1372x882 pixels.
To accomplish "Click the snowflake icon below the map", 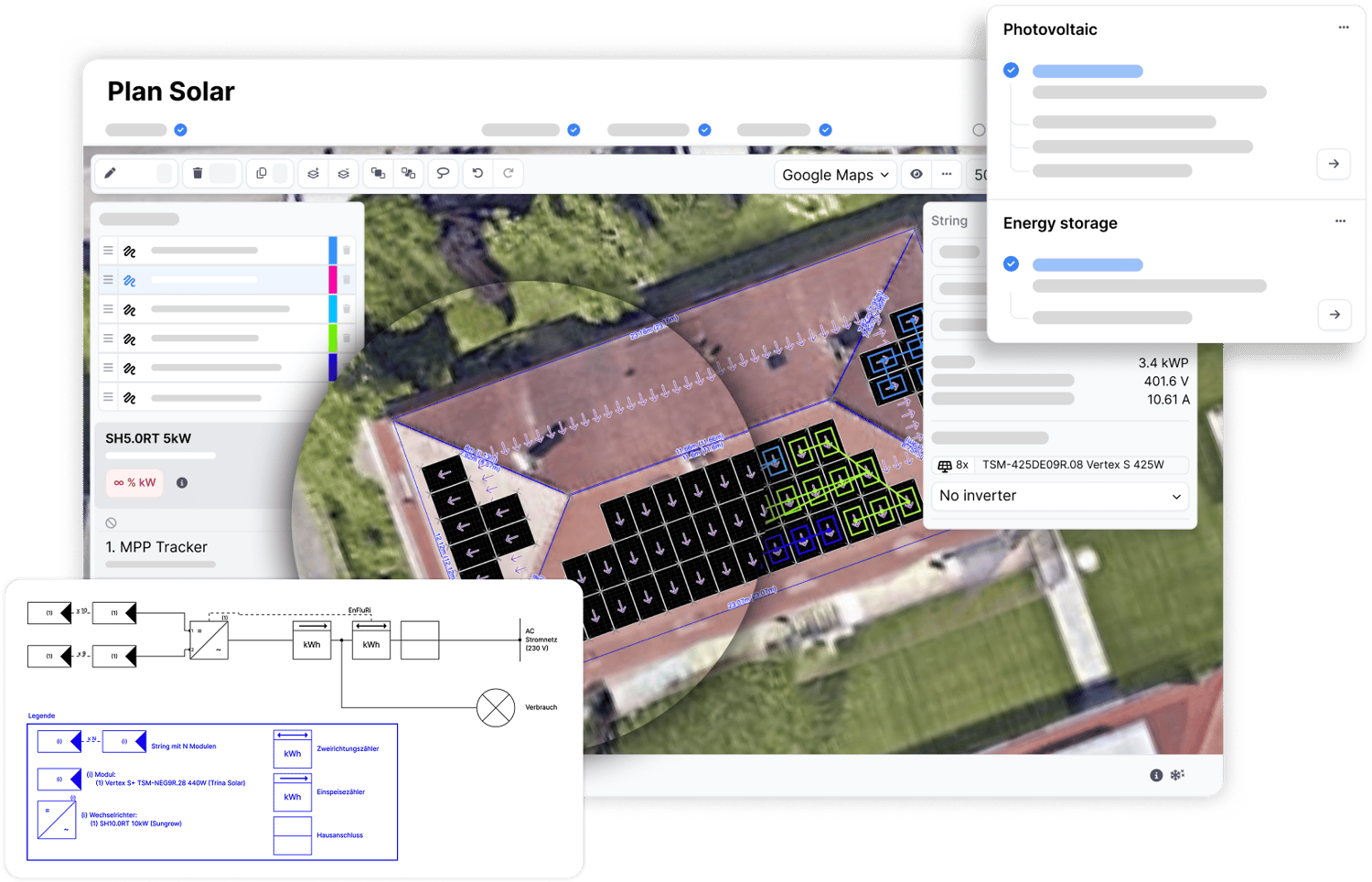I will (x=1177, y=775).
